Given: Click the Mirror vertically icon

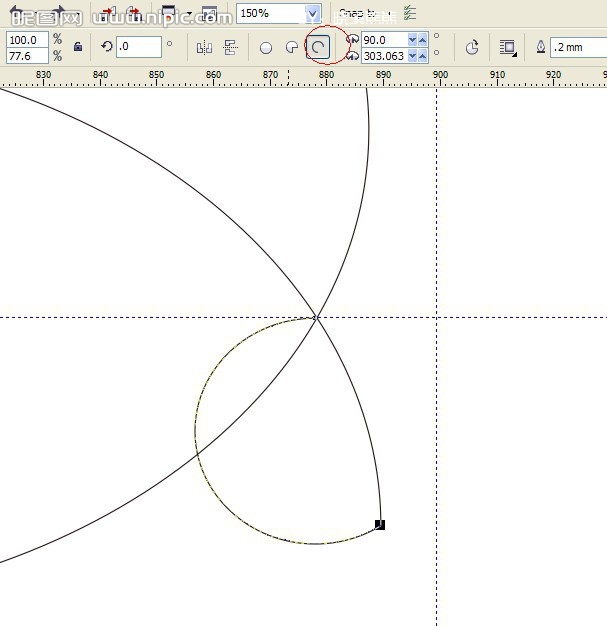Looking at the screenshot, I should click(x=230, y=48).
